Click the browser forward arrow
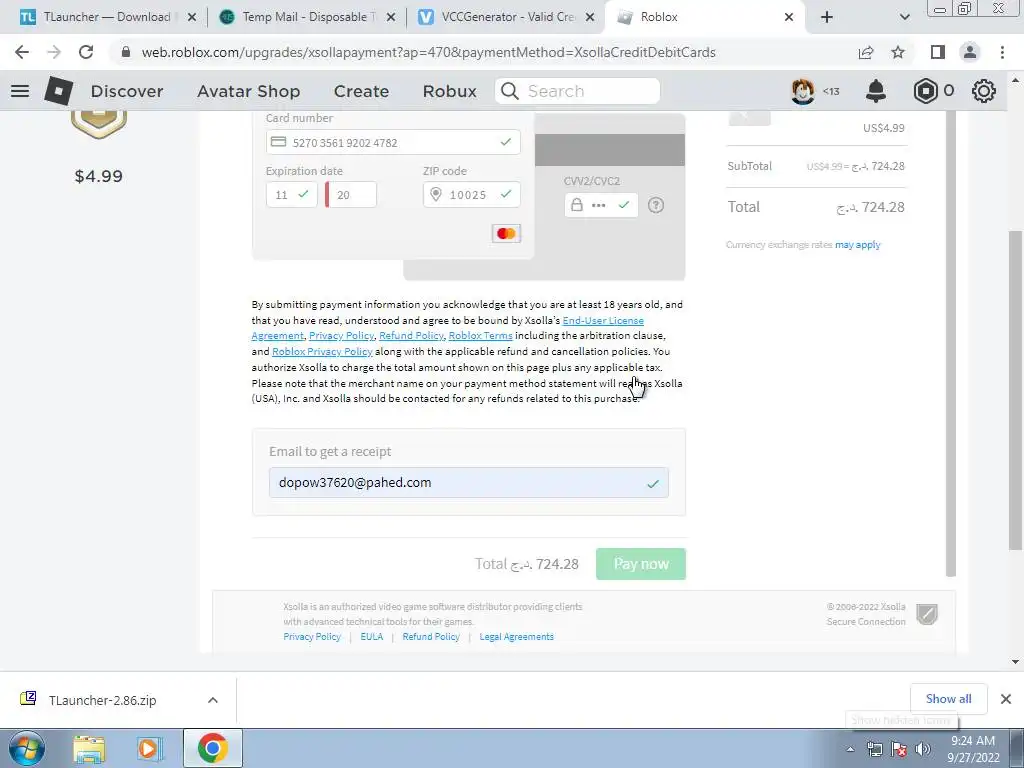This screenshot has height=768, width=1024. pos(54,52)
